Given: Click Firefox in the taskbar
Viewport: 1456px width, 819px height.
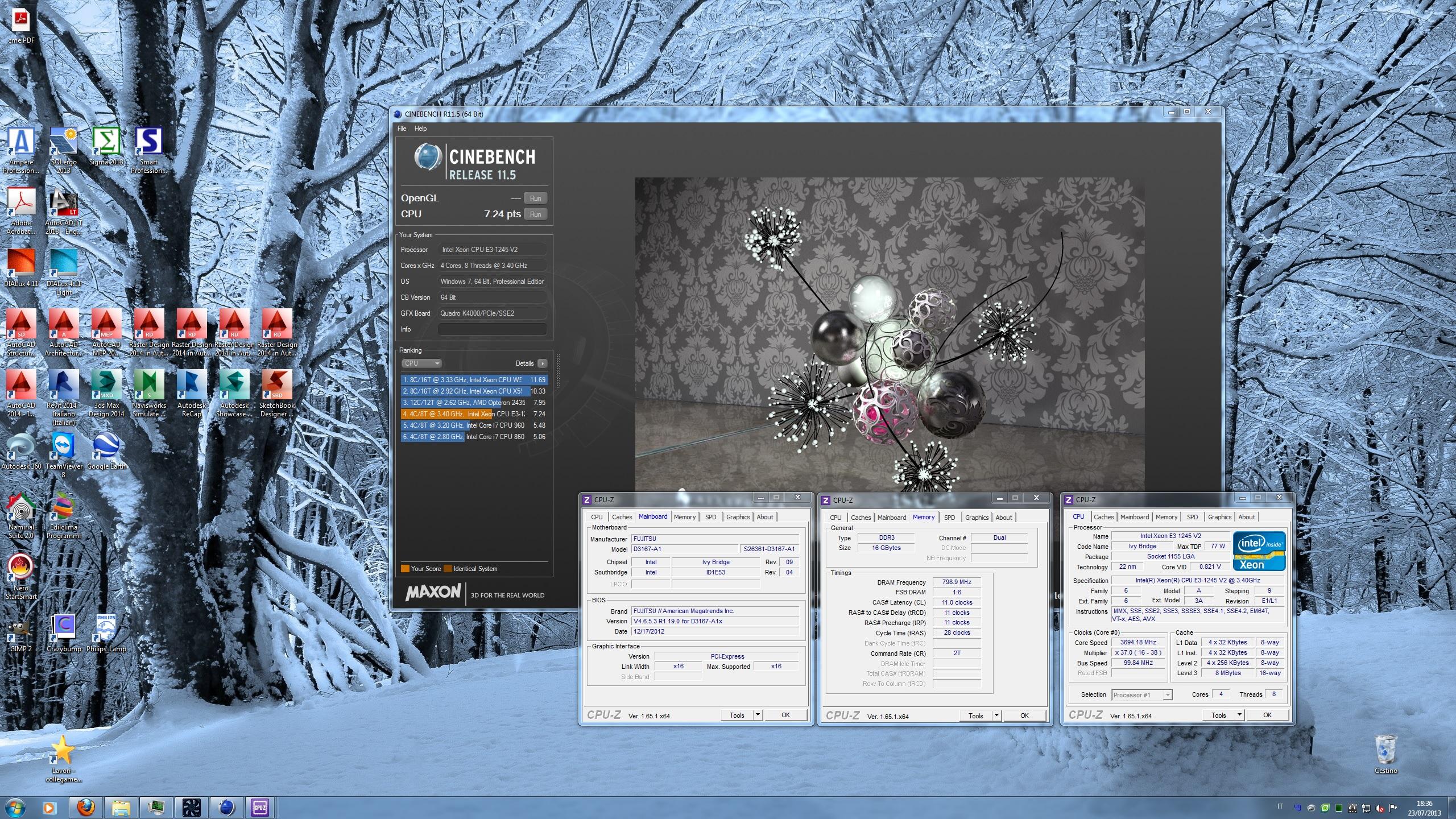Looking at the screenshot, I should [85, 807].
